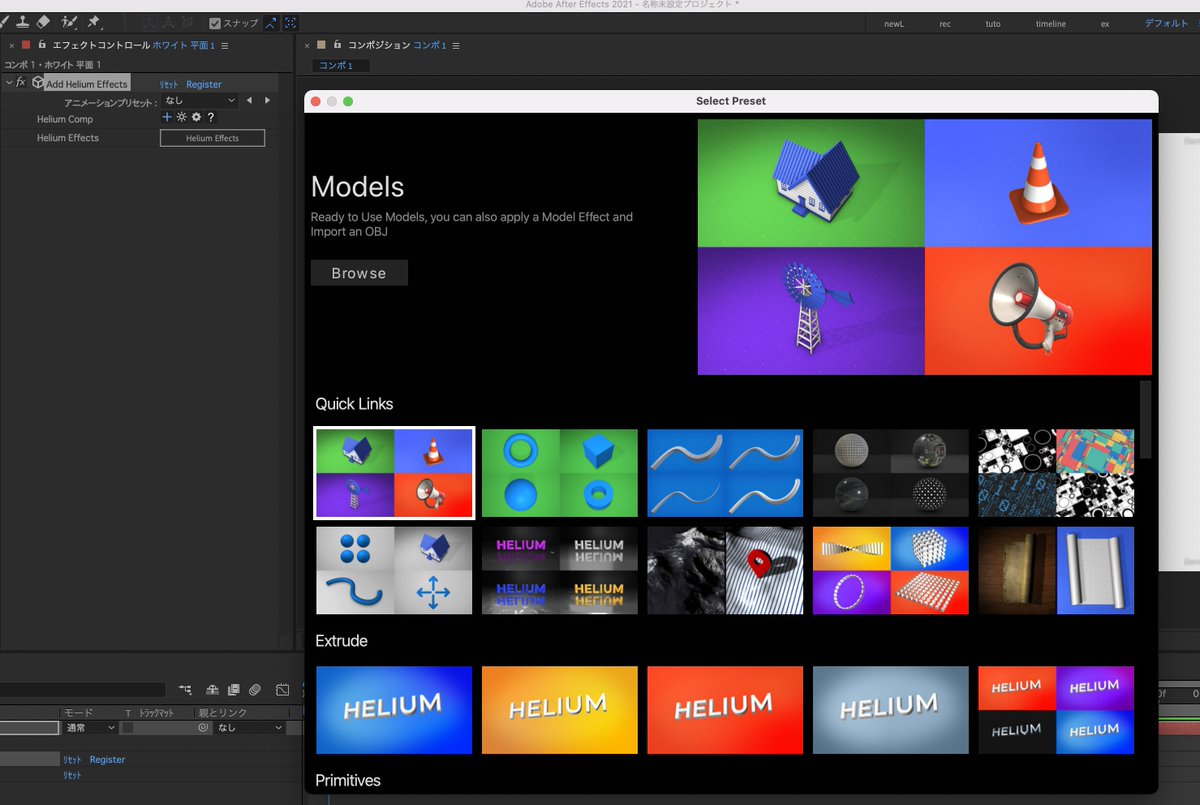
Task: Close the Composition panel tab
Action: click(x=306, y=45)
